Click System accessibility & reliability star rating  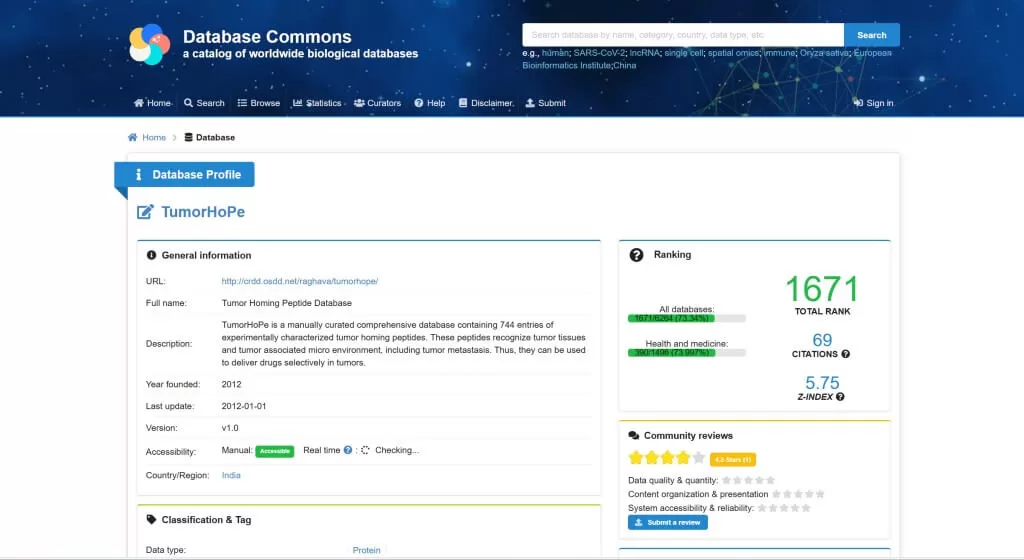(x=784, y=508)
